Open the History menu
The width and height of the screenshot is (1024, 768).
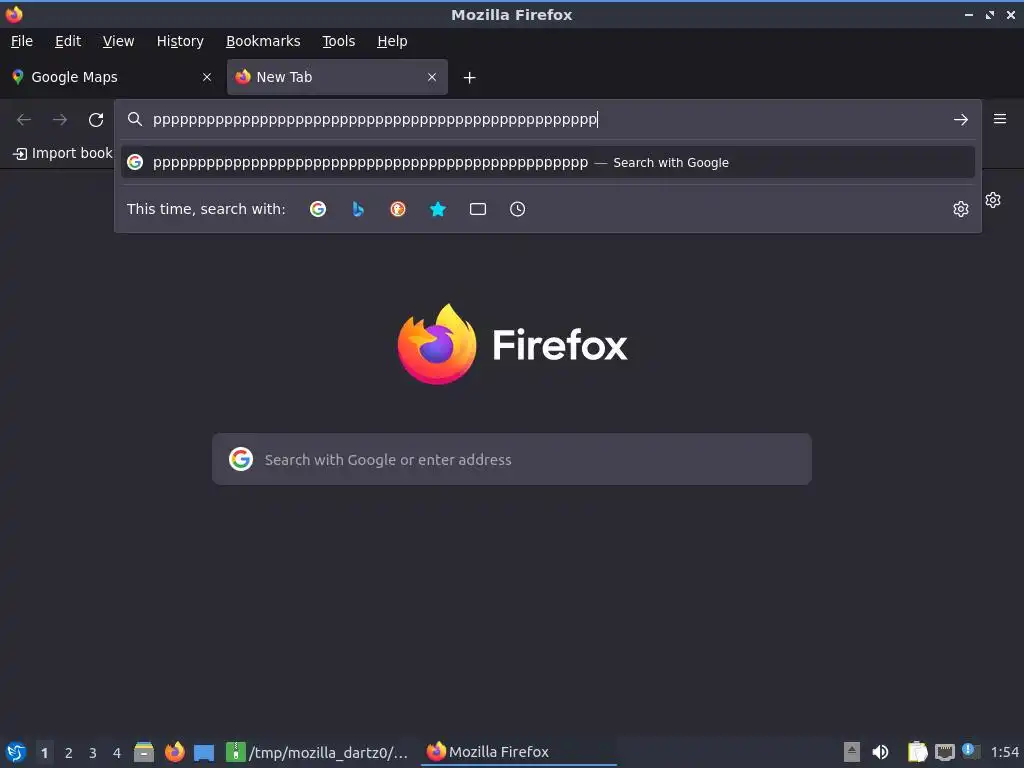coord(180,41)
